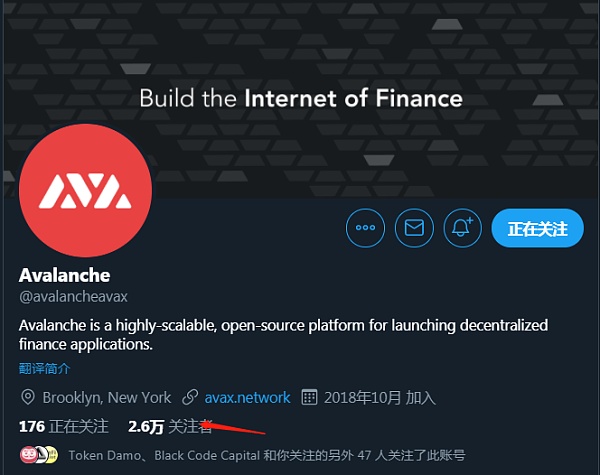This screenshot has height=475, width=600.
Task: Turn on notifications with the bell icon
Action: [463, 228]
